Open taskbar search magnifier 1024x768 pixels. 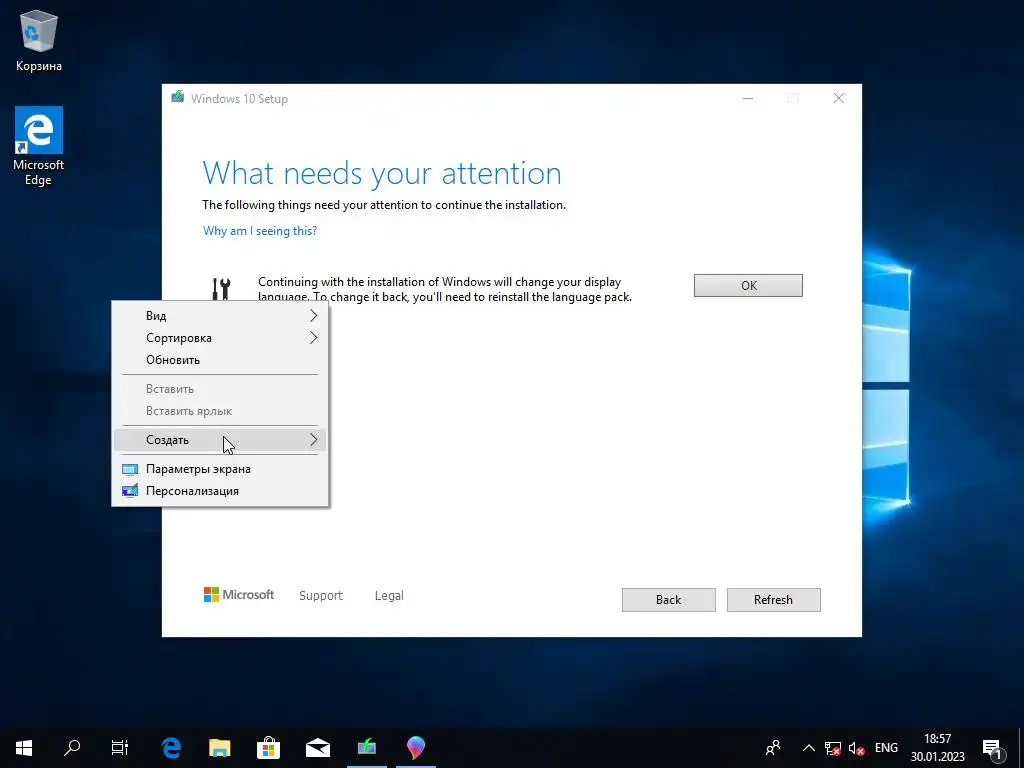(72, 747)
